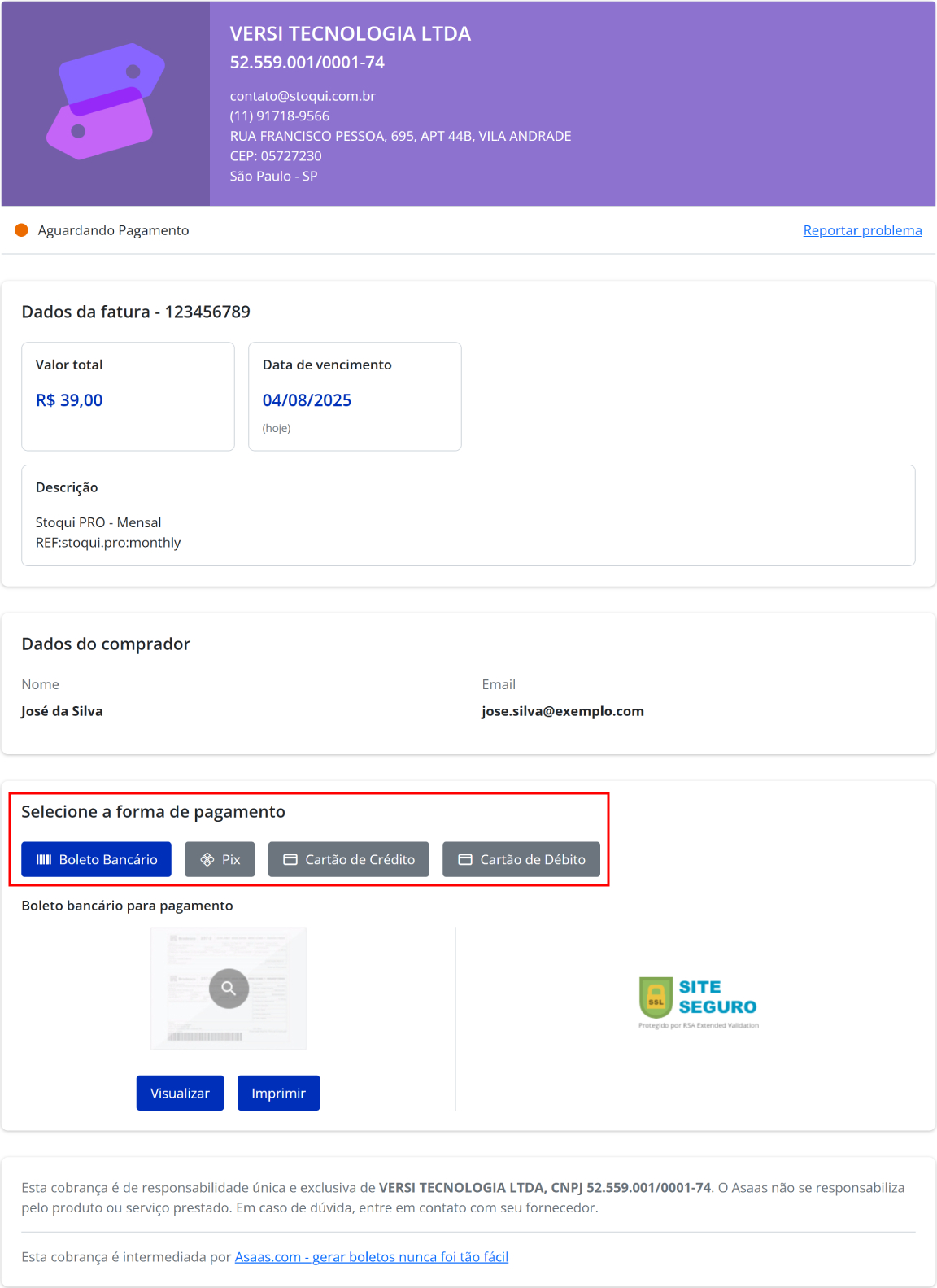This screenshot has width=937, height=1288.
Task: Select the Pix diamond icon
Action: 207,859
